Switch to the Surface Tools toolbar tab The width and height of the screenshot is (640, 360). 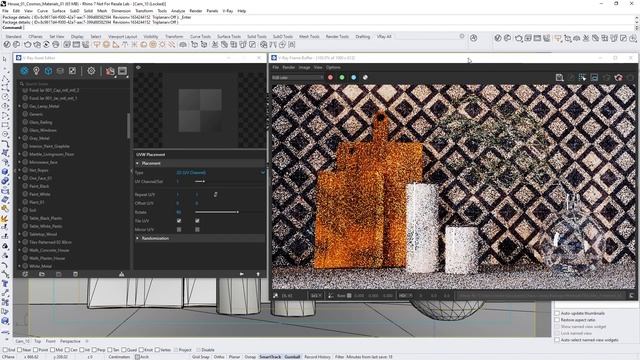(229, 37)
